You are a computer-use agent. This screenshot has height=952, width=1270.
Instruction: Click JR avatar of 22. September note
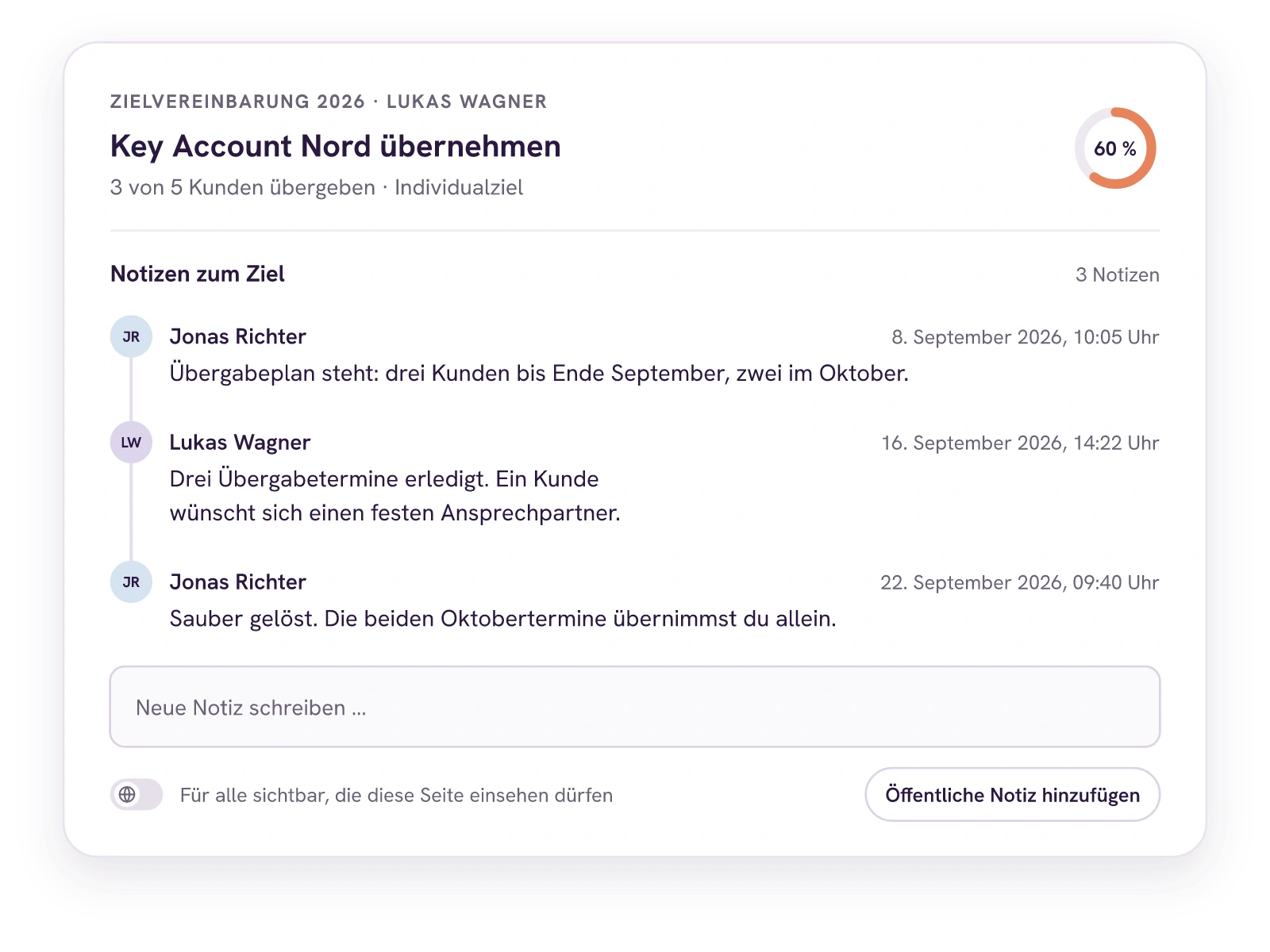[131, 582]
